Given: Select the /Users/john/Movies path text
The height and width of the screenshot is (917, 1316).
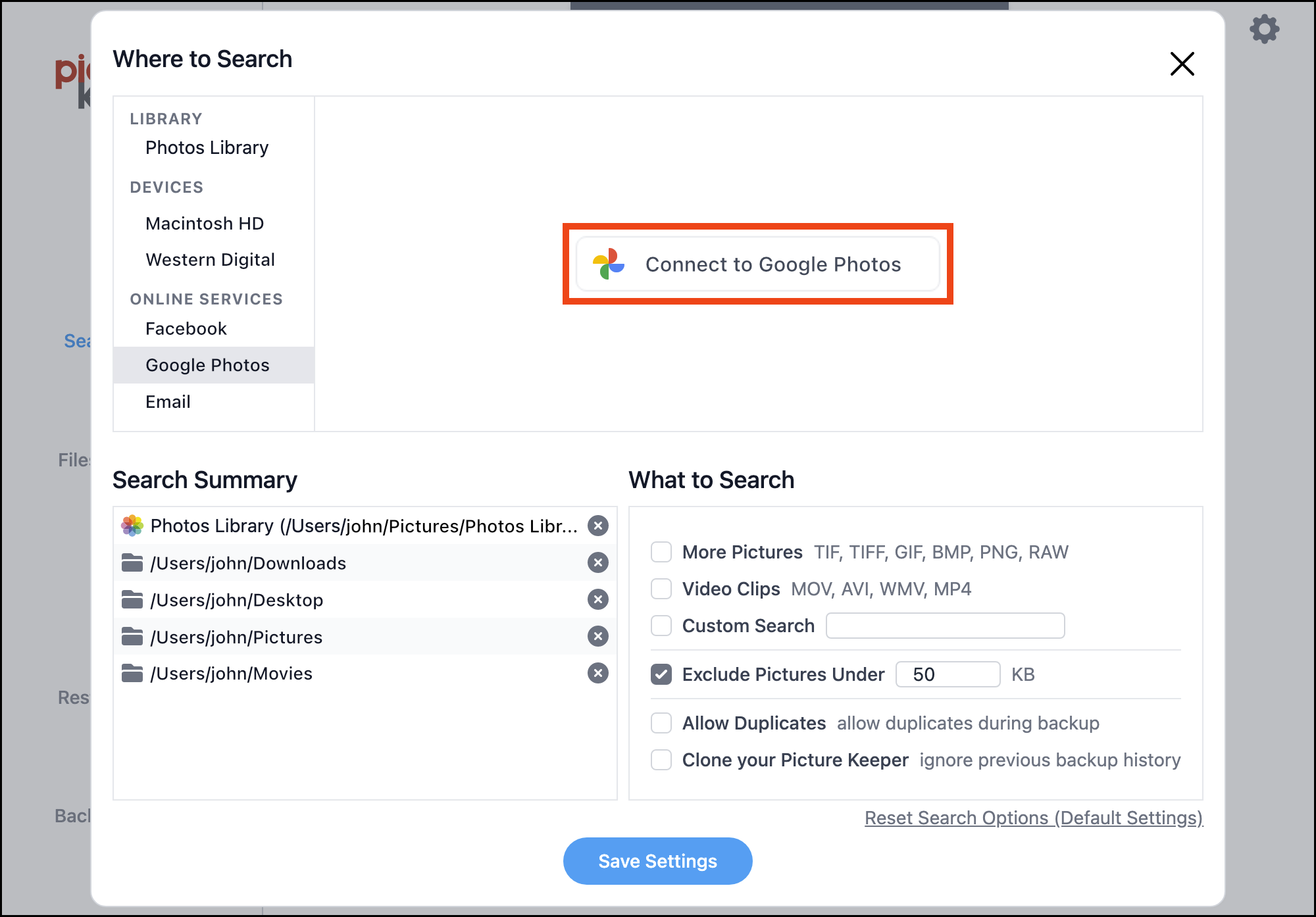Looking at the screenshot, I should pos(231,674).
